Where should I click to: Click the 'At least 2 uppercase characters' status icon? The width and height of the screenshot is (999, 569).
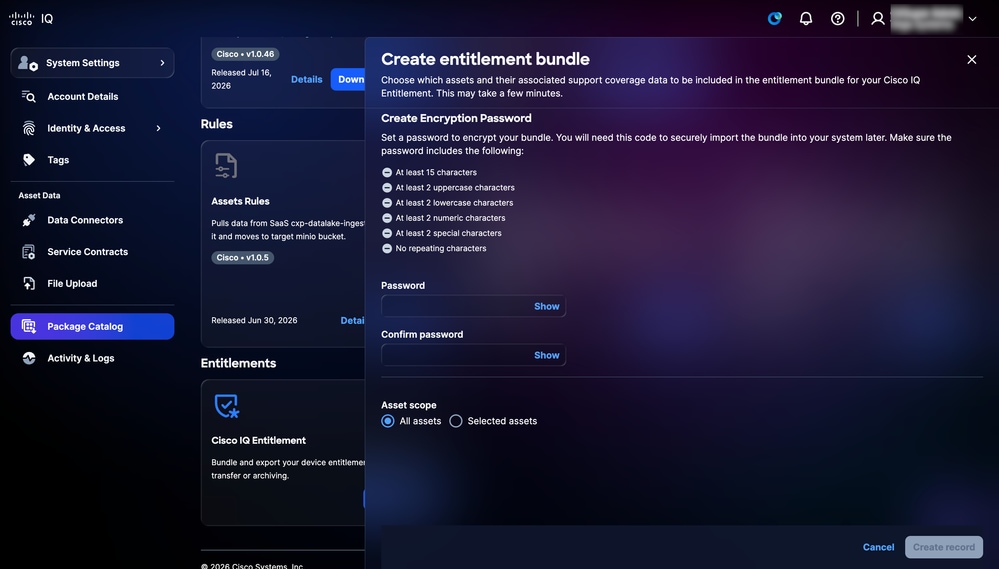[387, 188]
